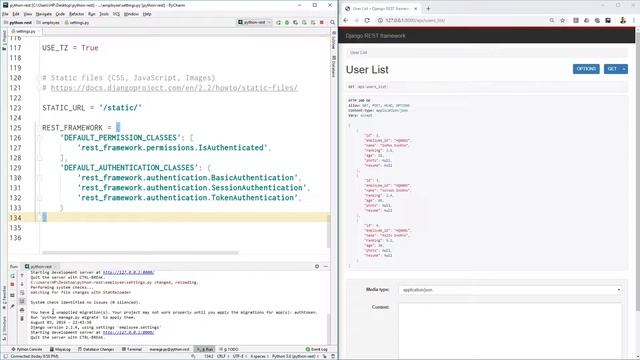Hide the Run panel with minimize dash
The image size is (640, 360).
326,267
